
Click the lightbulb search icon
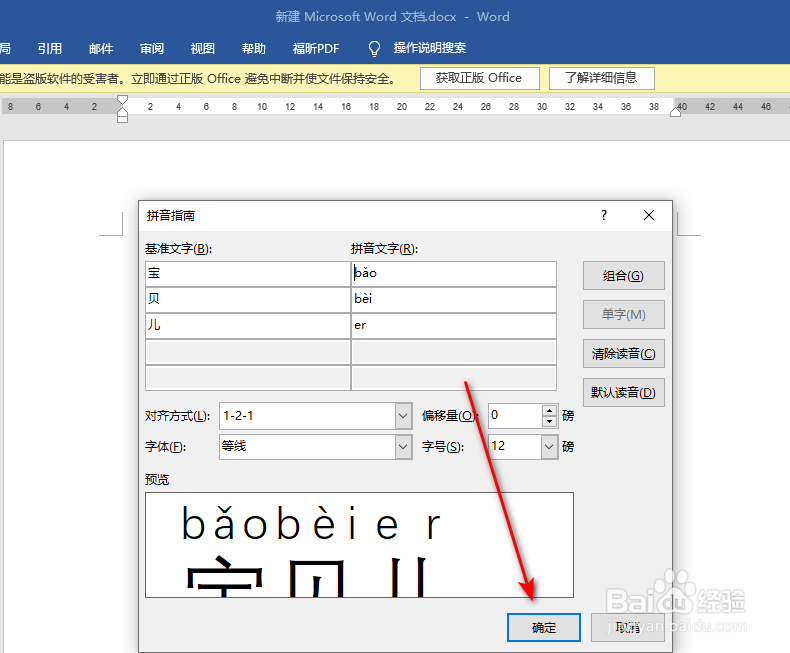[x=374, y=49]
